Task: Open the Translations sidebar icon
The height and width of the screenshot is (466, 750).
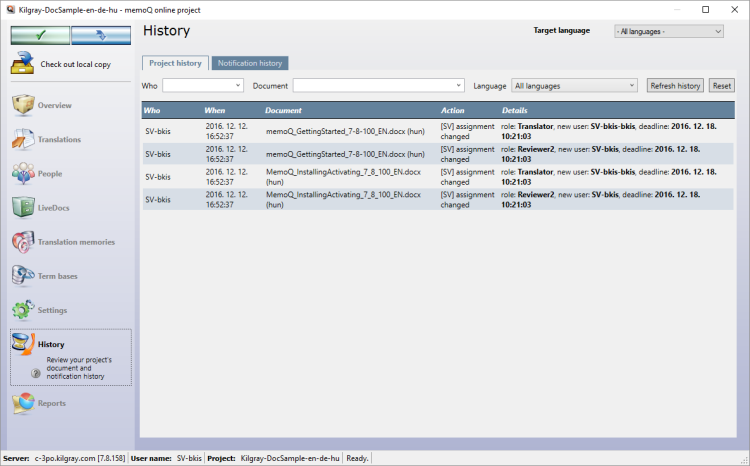Action: pos(23,140)
